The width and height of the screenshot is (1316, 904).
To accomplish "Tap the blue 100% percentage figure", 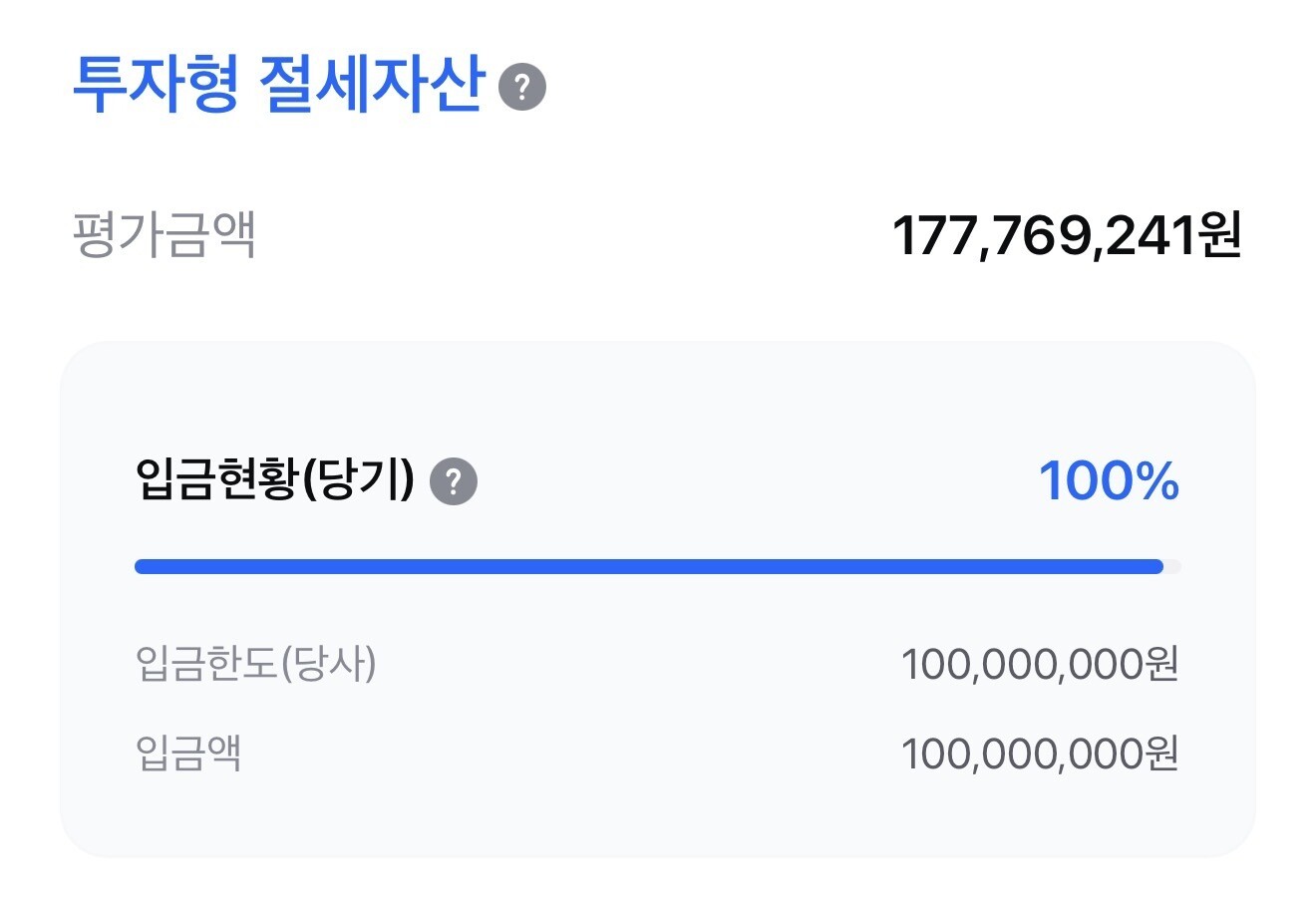I will pos(1109,481).
